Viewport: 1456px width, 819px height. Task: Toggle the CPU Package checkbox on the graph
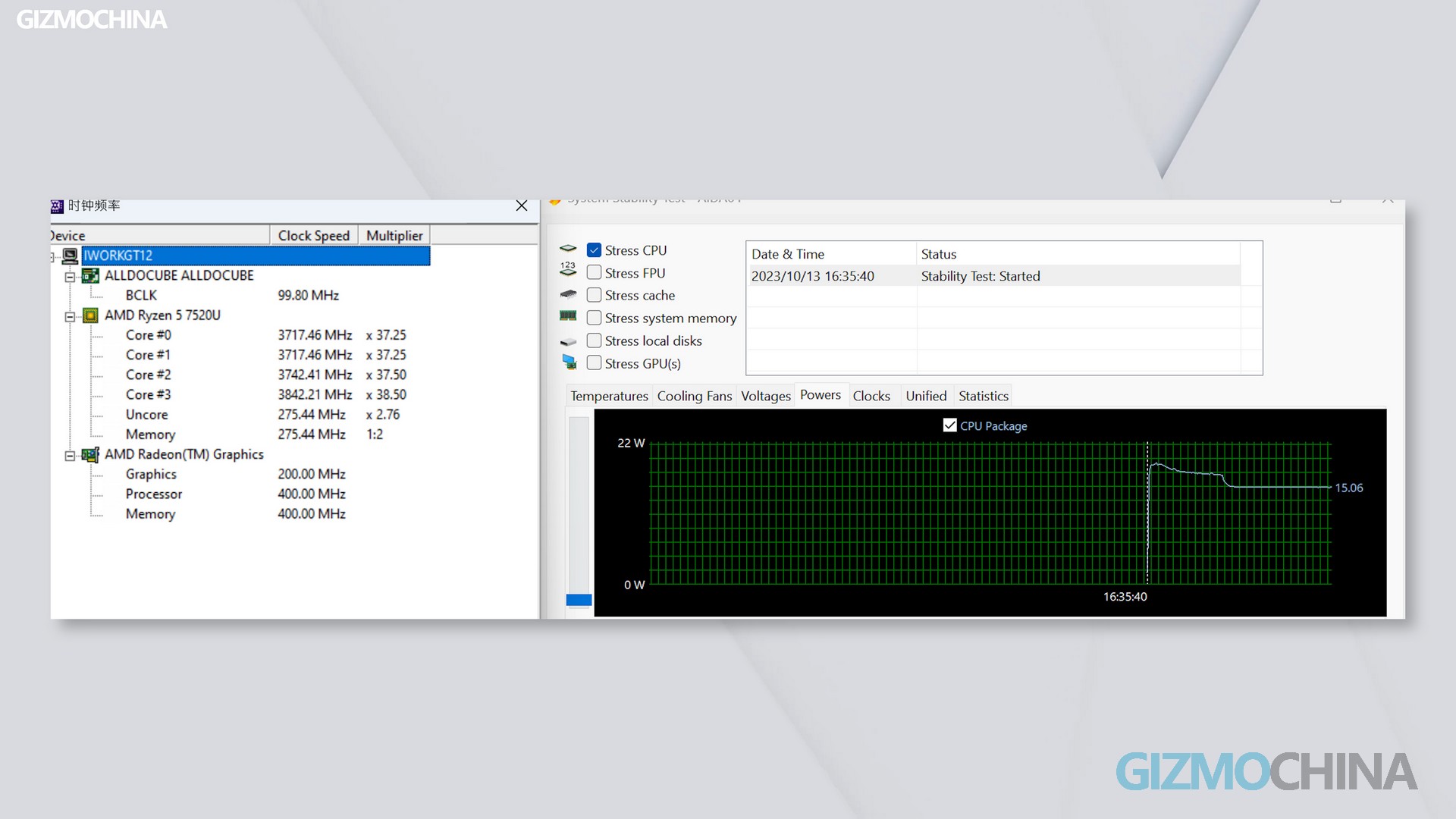(950, 425)
